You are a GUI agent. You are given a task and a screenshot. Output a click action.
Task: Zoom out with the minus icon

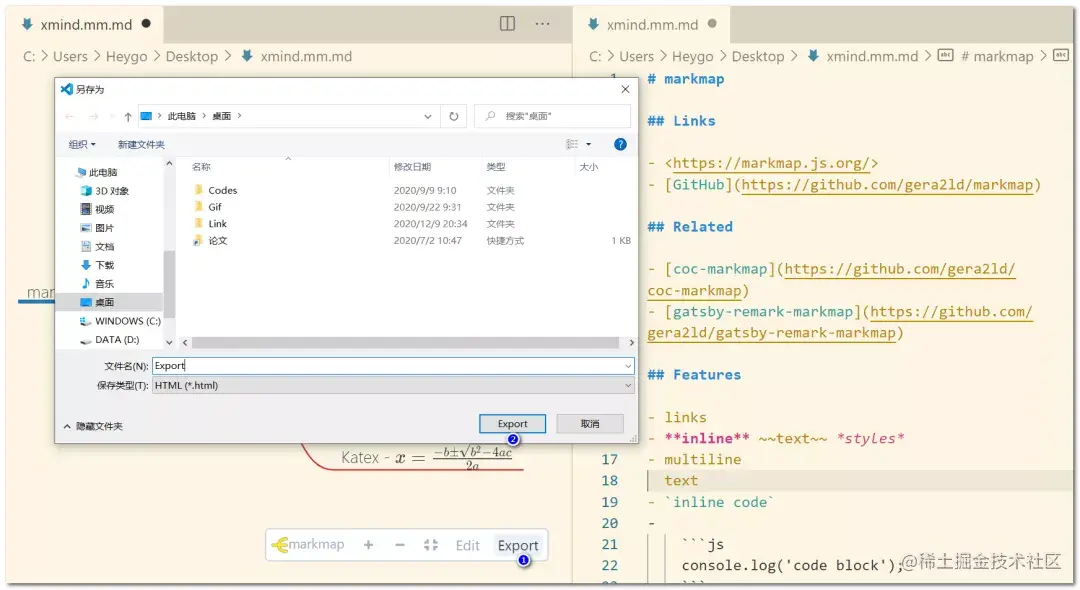(x=399, y=545)
